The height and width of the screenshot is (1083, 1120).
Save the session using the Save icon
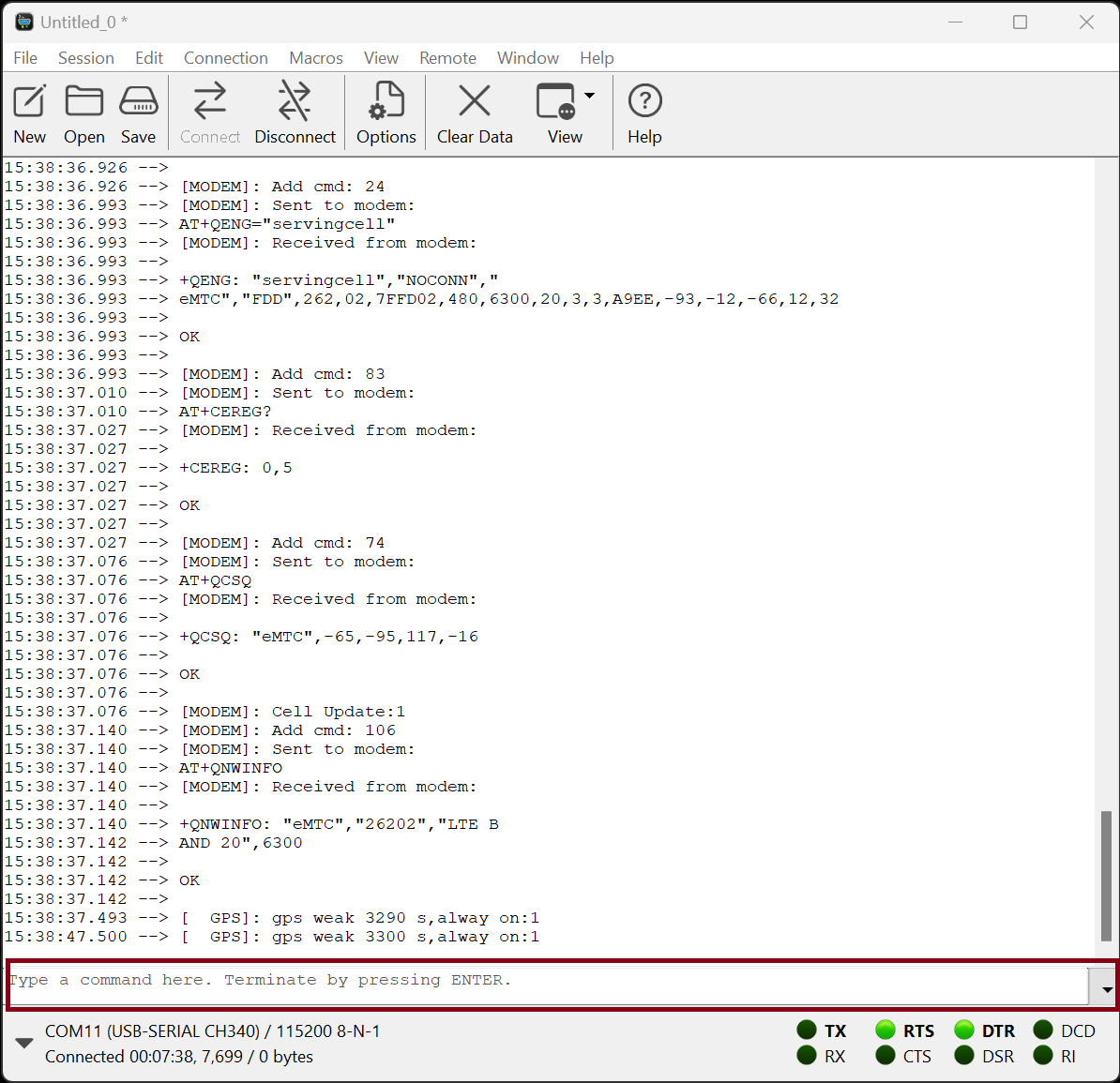tap(139, 102)
